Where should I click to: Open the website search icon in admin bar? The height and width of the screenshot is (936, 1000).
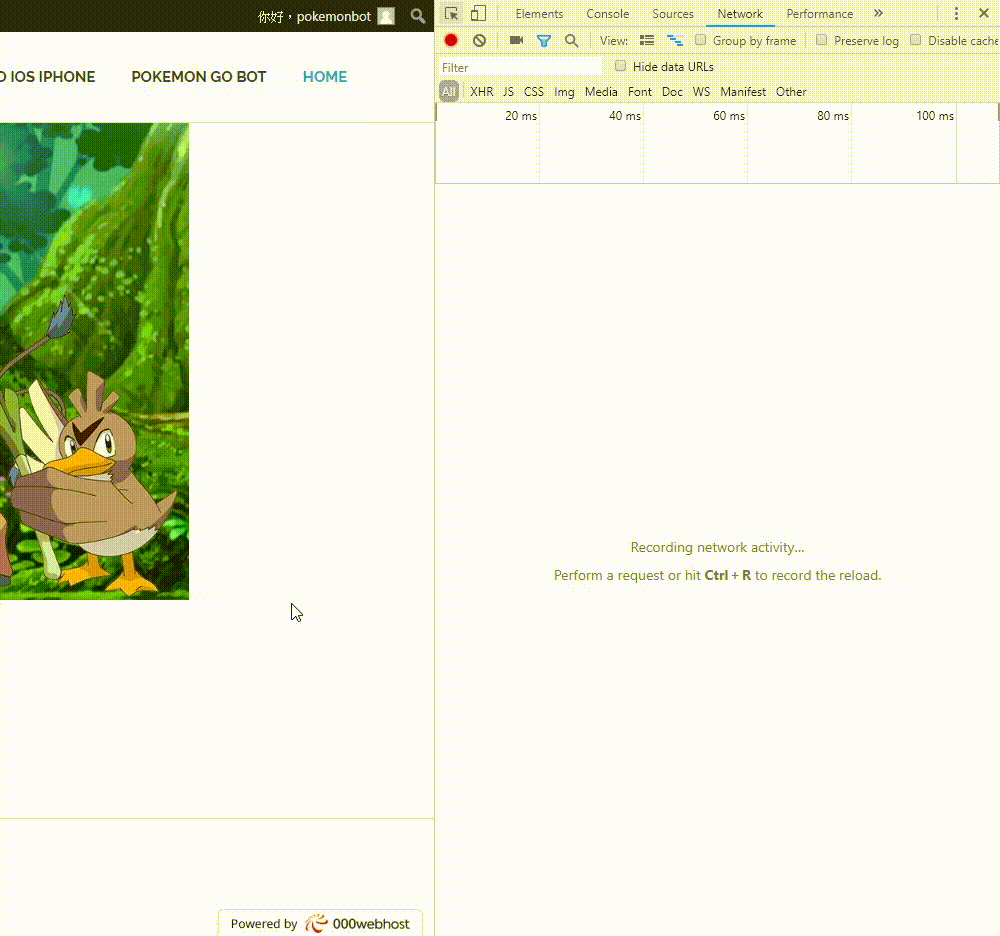[x=418, y=16]
